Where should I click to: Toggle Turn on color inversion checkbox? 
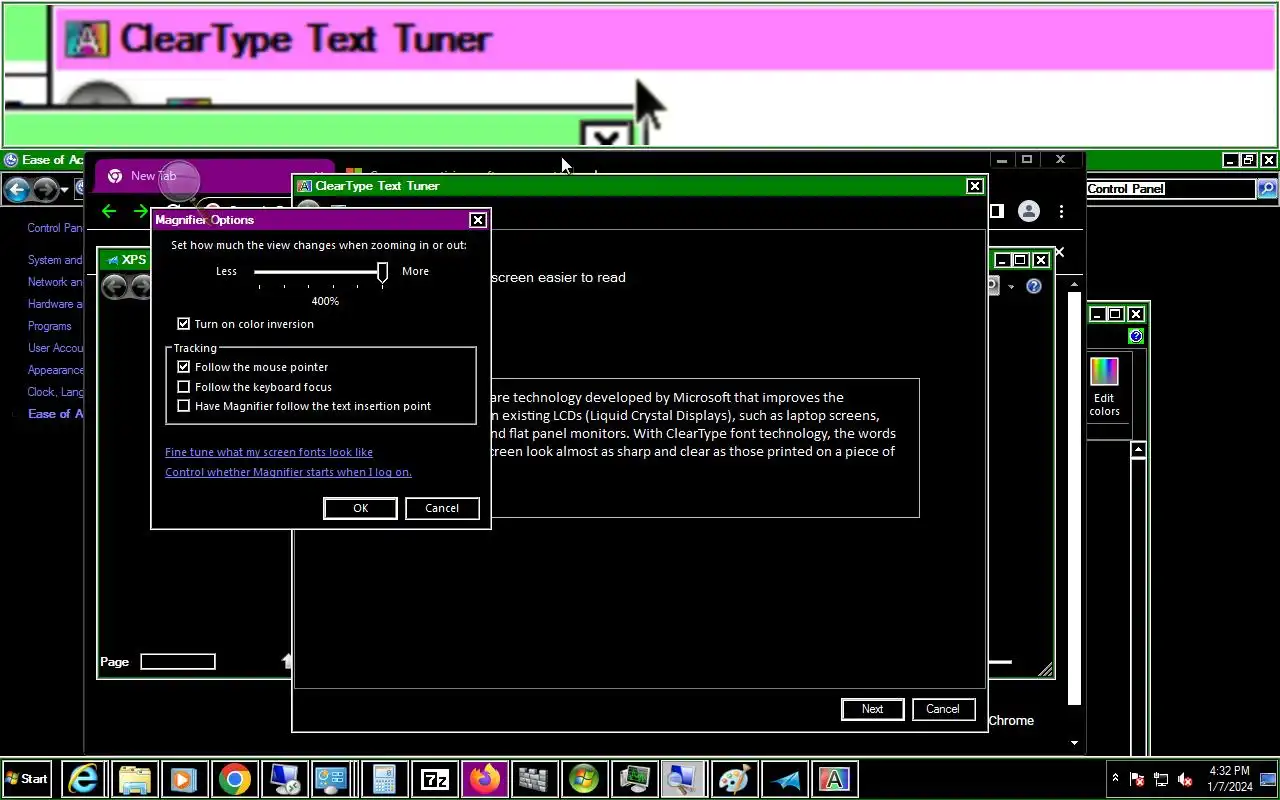tap(183, 324)
